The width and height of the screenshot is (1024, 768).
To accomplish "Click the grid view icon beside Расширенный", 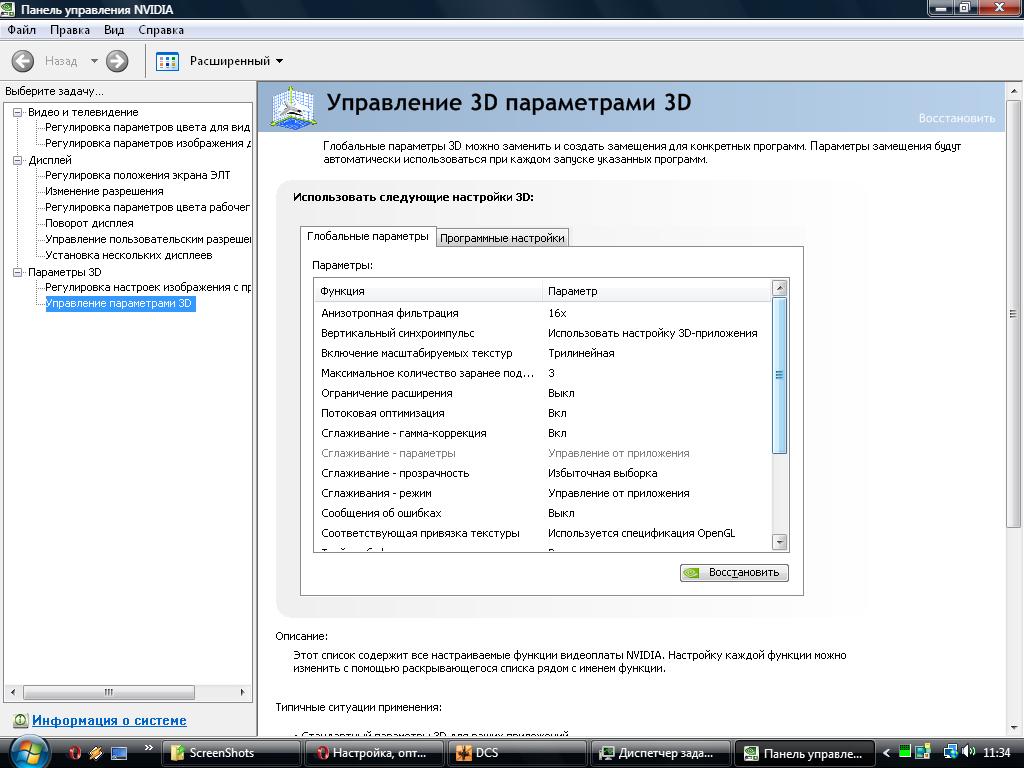I will [167, 61].
